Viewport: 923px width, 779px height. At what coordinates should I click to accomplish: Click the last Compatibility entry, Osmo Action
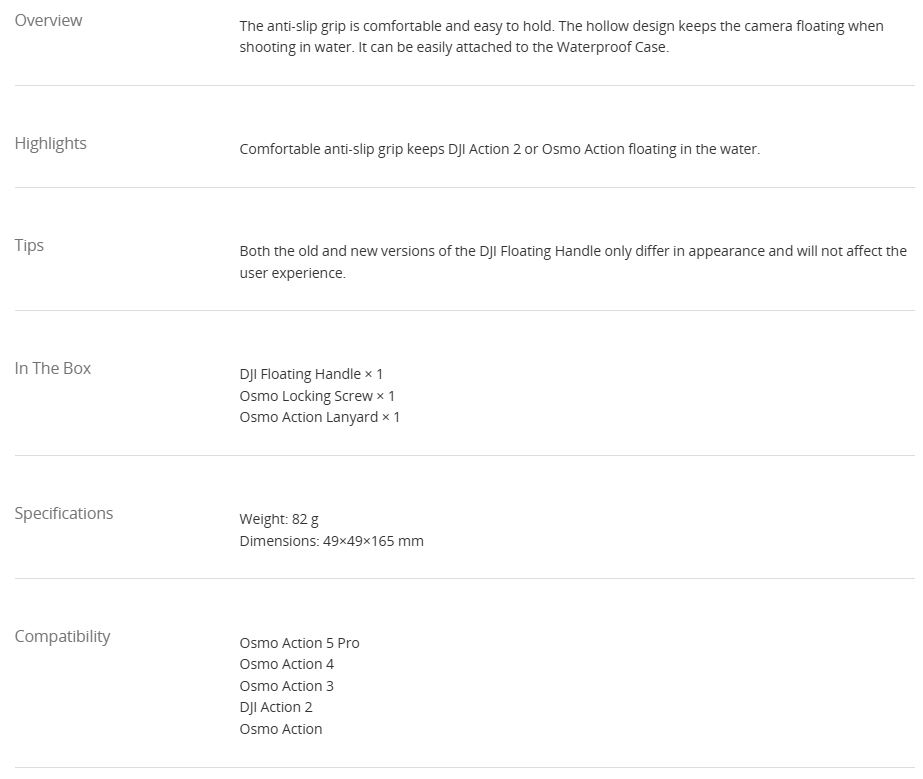(x=280, y=729)
